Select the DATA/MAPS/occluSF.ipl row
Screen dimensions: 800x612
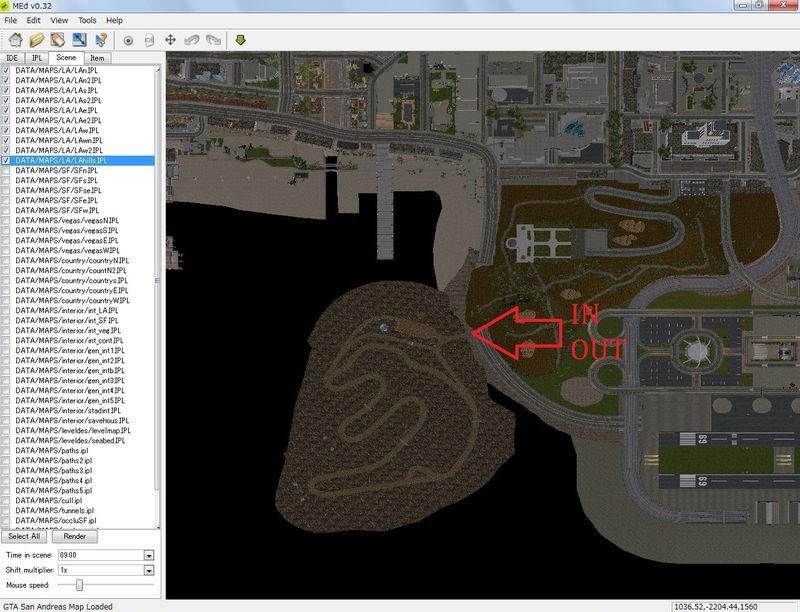(79, 521)
